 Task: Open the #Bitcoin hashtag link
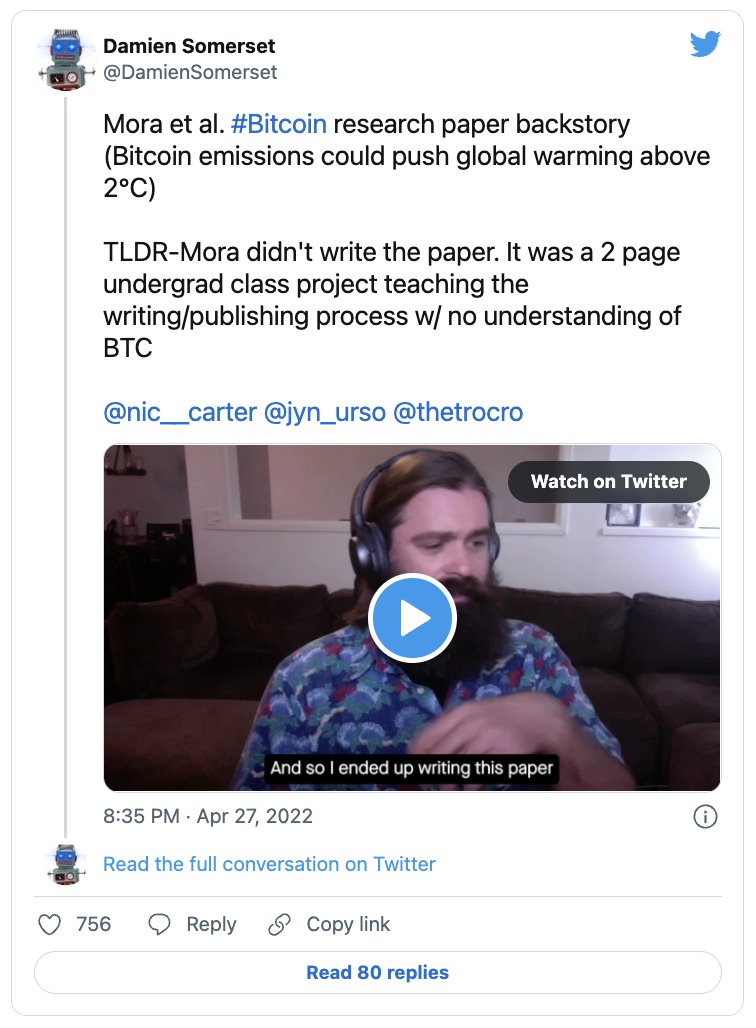coord(278,125)
